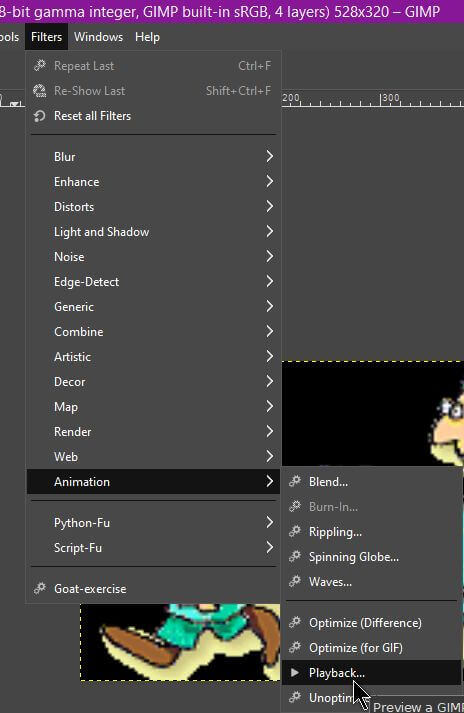The width and height of the screenshot is (464, 713).
Task: Click the gear icon beside Waves...
Action: pyautogui.click(x=295, y=581)
